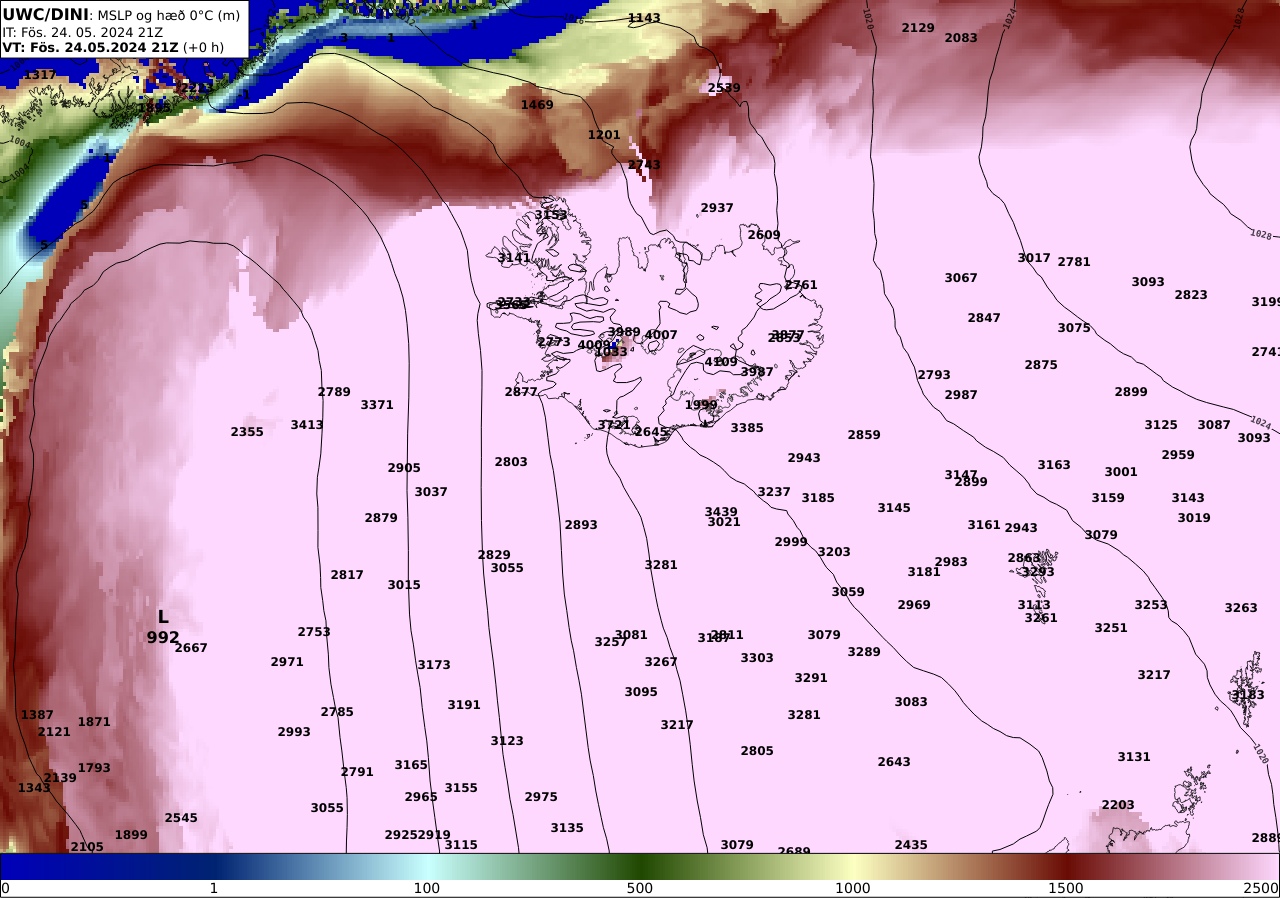Click the 1000 label on the colour scale
The width and height of the screenshot is (1280, 898).
click(x=853, y=888)
